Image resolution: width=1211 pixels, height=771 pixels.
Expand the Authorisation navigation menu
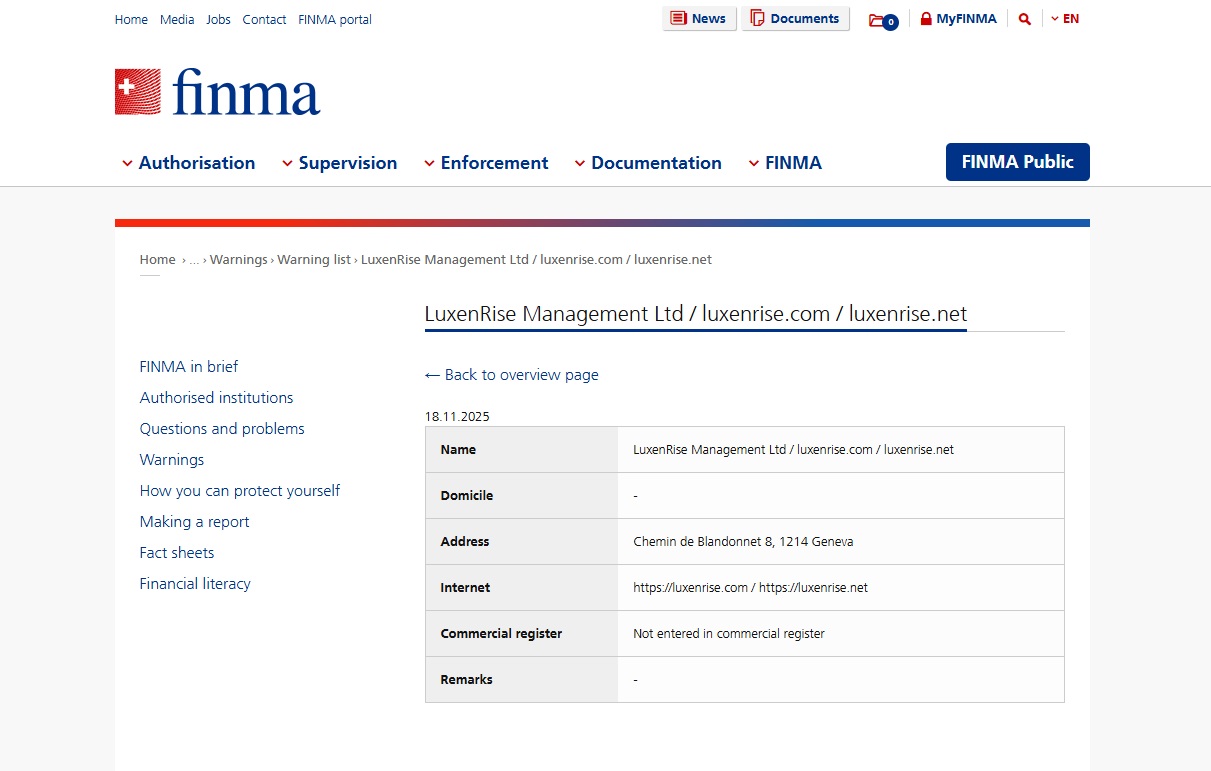tap(197, 162)
